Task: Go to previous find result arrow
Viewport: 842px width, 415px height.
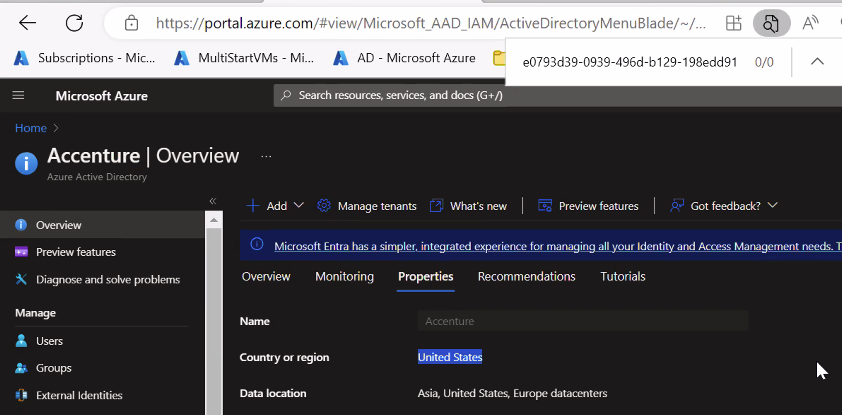Action: tap(817, 62)
